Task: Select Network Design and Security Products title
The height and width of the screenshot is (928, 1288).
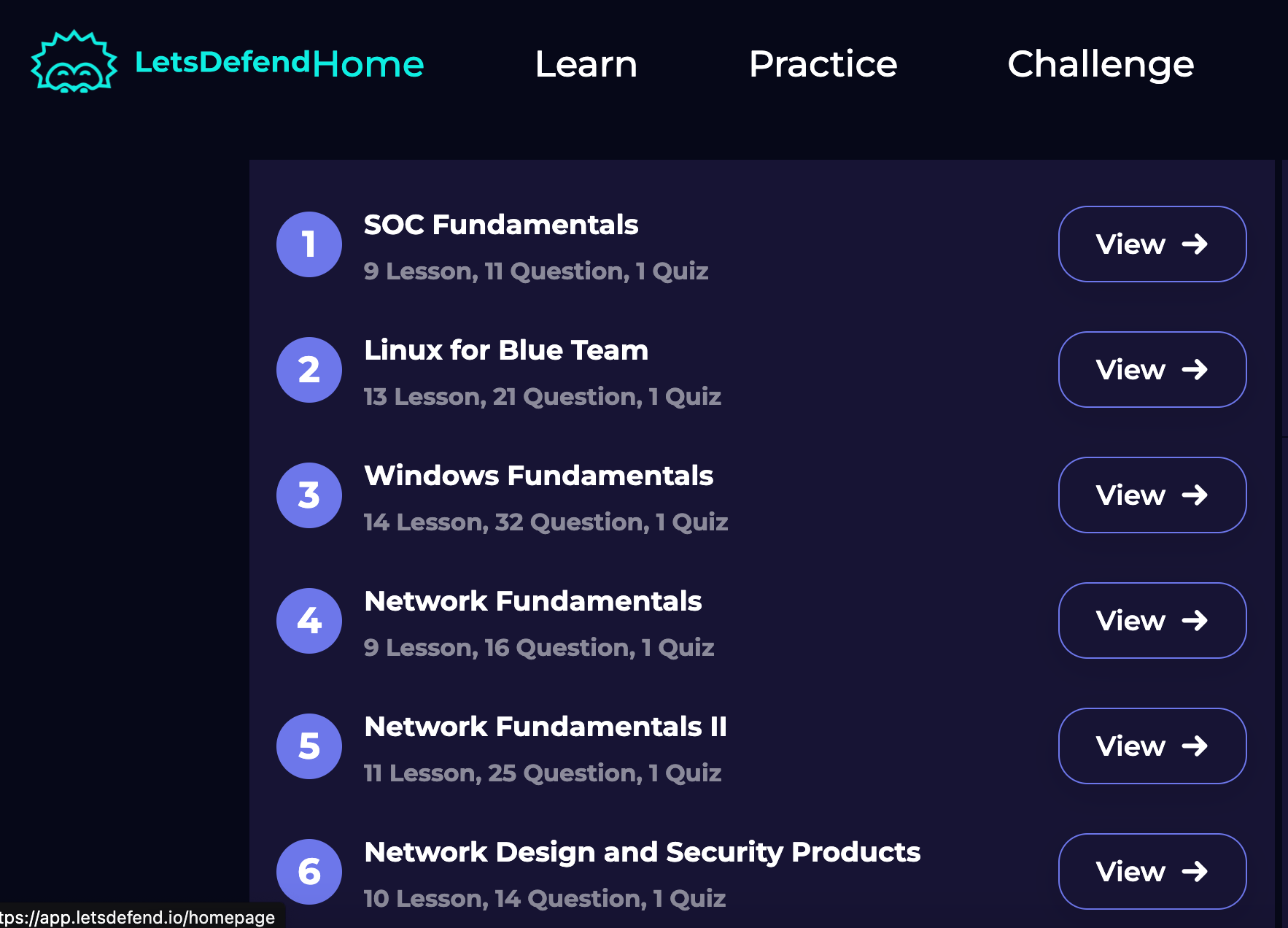Action: (x=642, y=852)
